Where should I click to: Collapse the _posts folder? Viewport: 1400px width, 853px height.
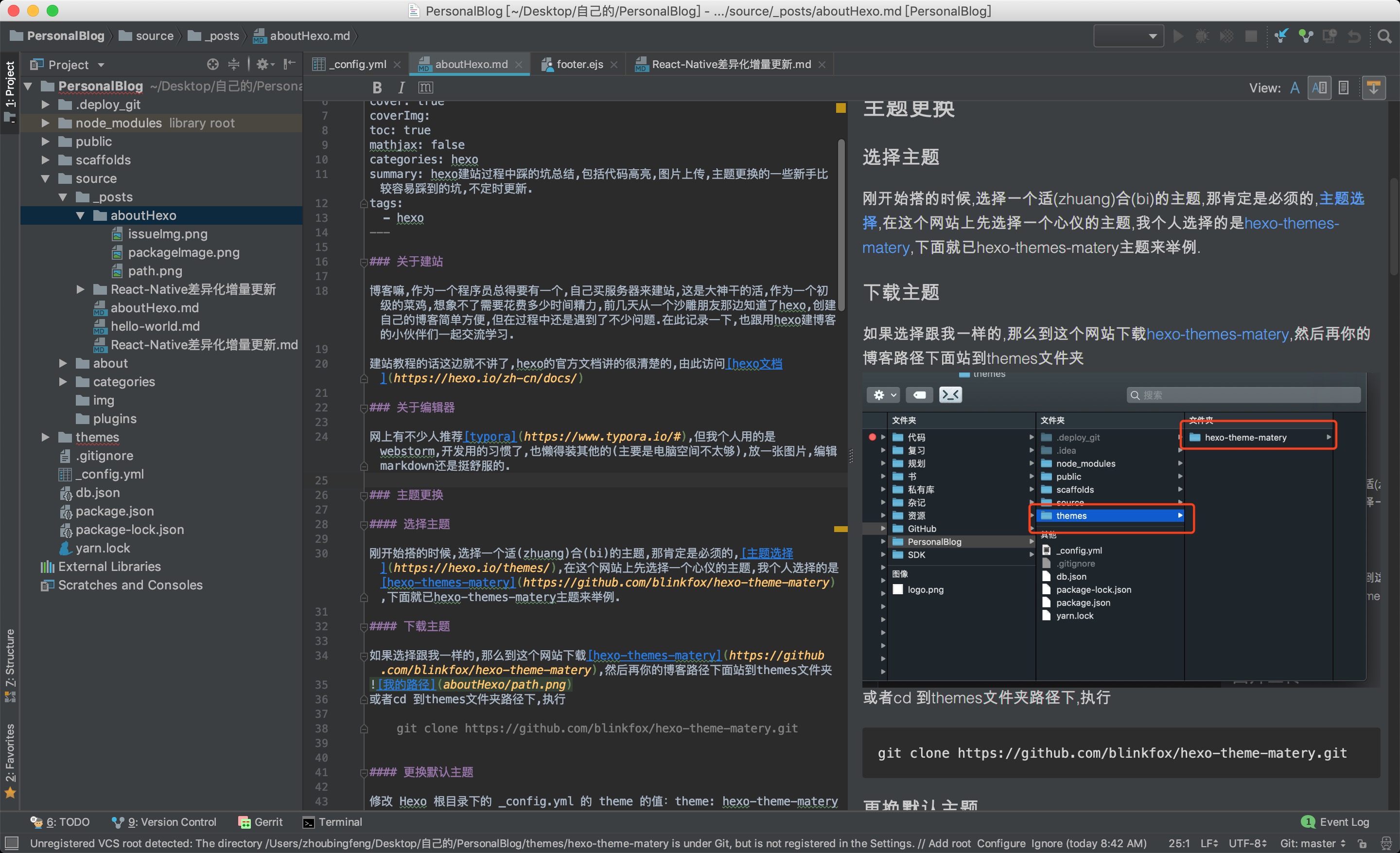pos(63,197)
